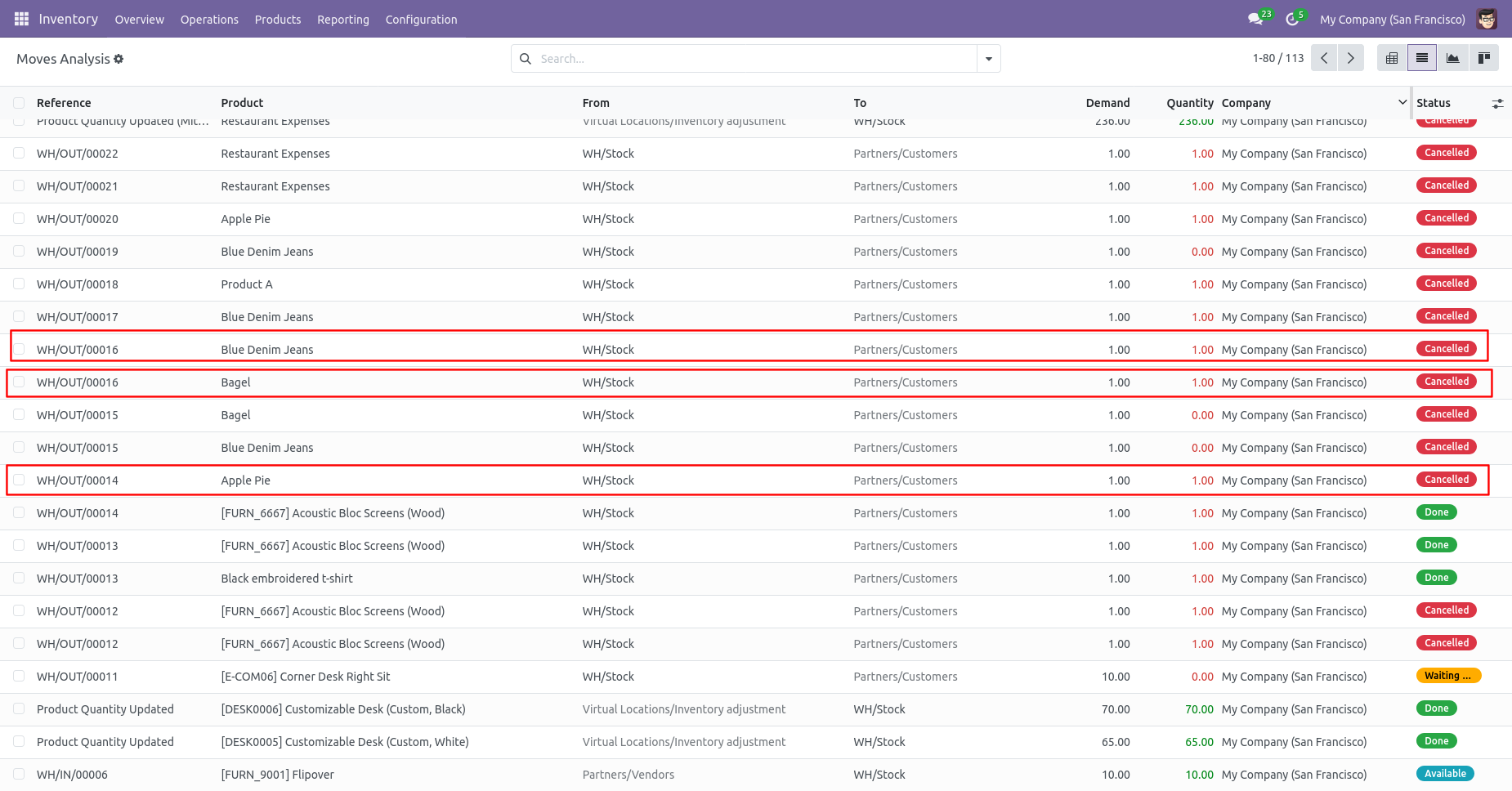Sort by the Quantity column header
Image resolution: width=1512 pixels, height=791 pixels.
[x=1189, y=103]
